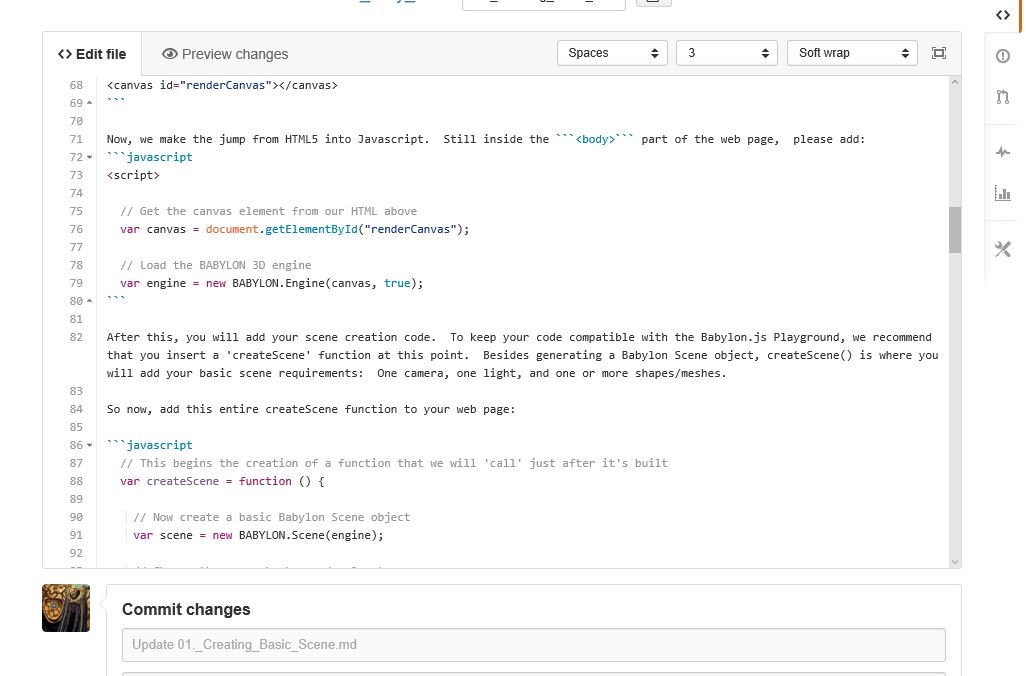
Task: Click the editor vertical scrollbar thumb
Action: click(x=955, y=230)
